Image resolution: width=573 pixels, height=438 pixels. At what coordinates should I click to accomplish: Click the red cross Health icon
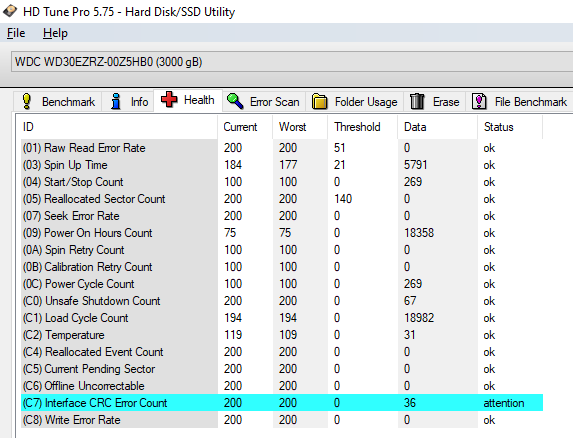pyautogui.click(x=169, y=99)
